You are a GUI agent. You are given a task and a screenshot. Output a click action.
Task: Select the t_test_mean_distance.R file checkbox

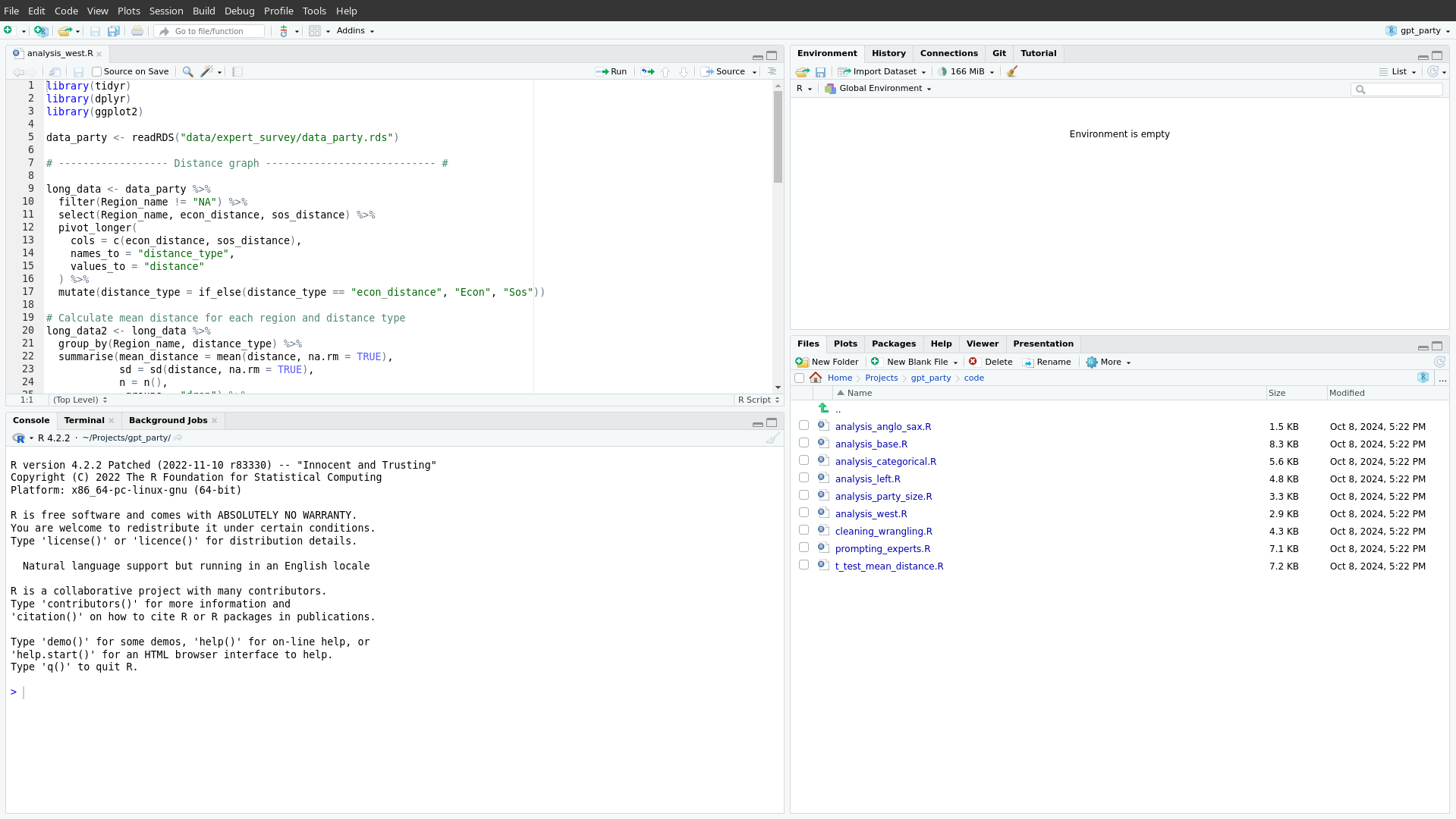coord(803,565)
